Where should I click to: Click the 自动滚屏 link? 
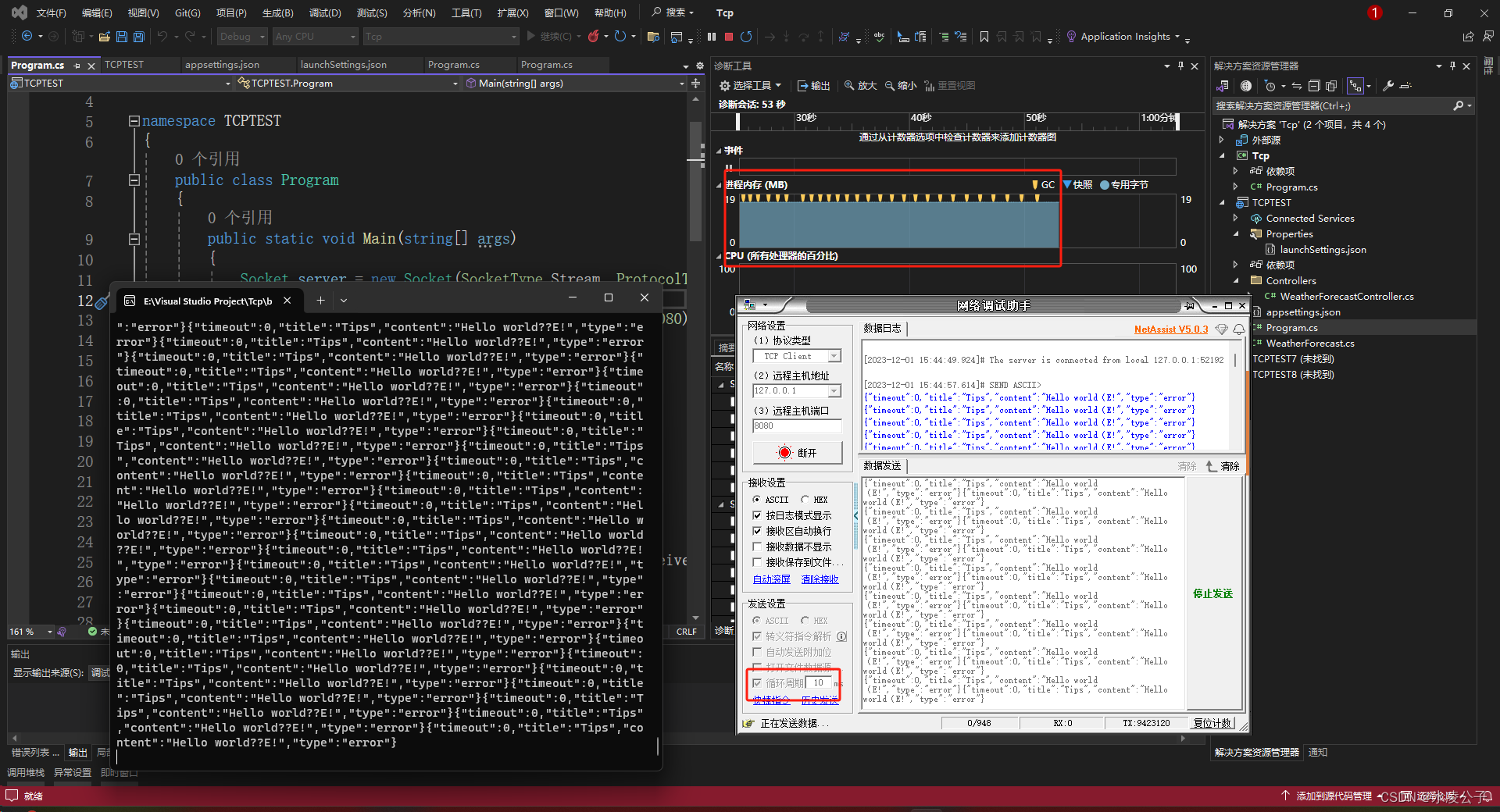[x=772, y=579]
